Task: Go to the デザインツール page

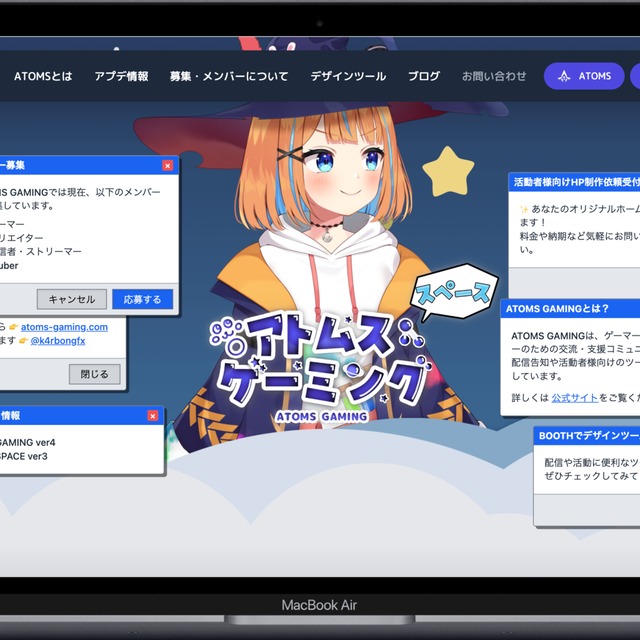Action: point(348,76)
